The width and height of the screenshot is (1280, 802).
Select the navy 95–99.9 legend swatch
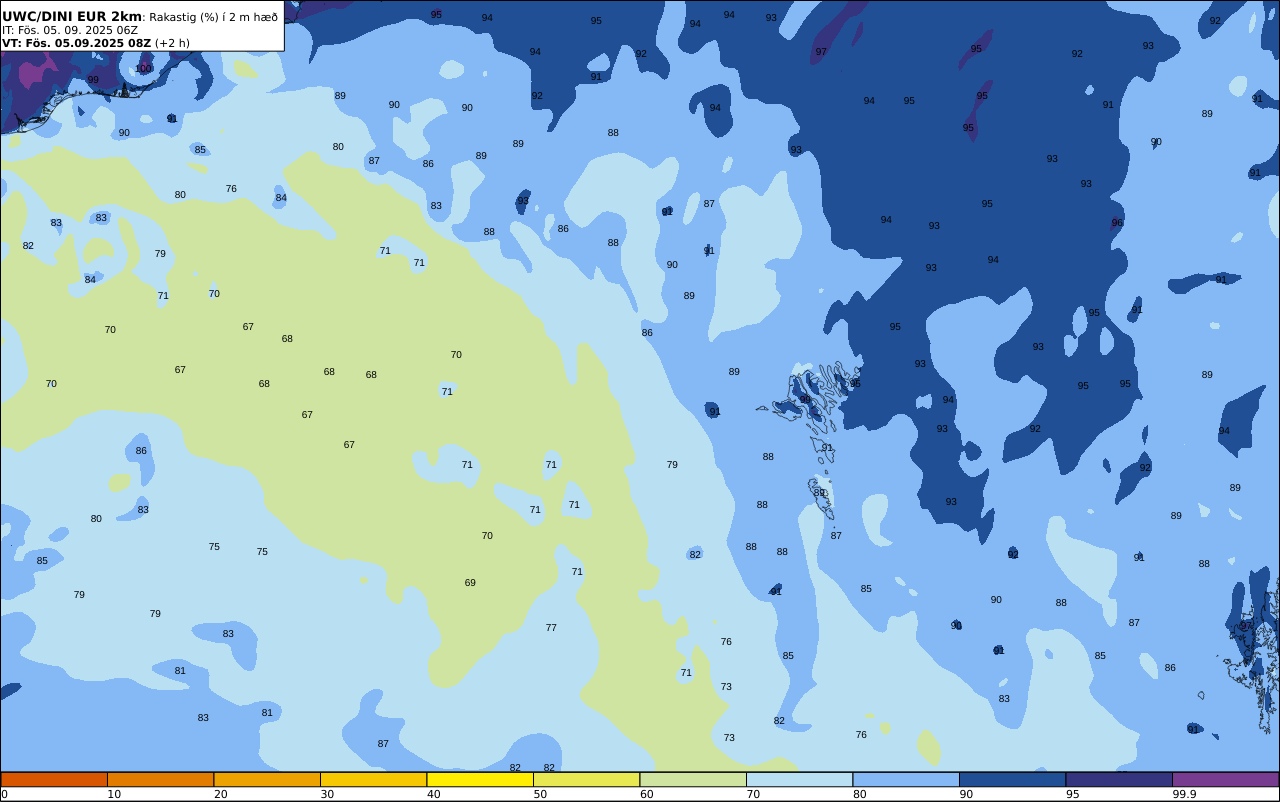tap(1119, 779)
